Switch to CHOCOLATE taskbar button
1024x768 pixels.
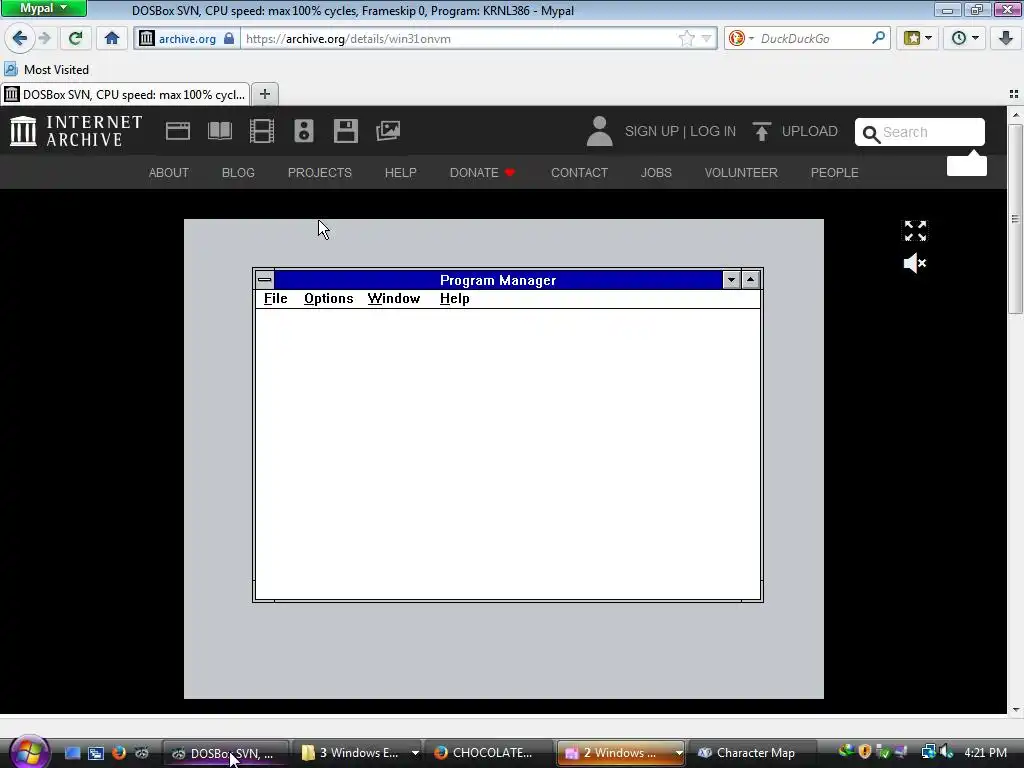point(488,753)
